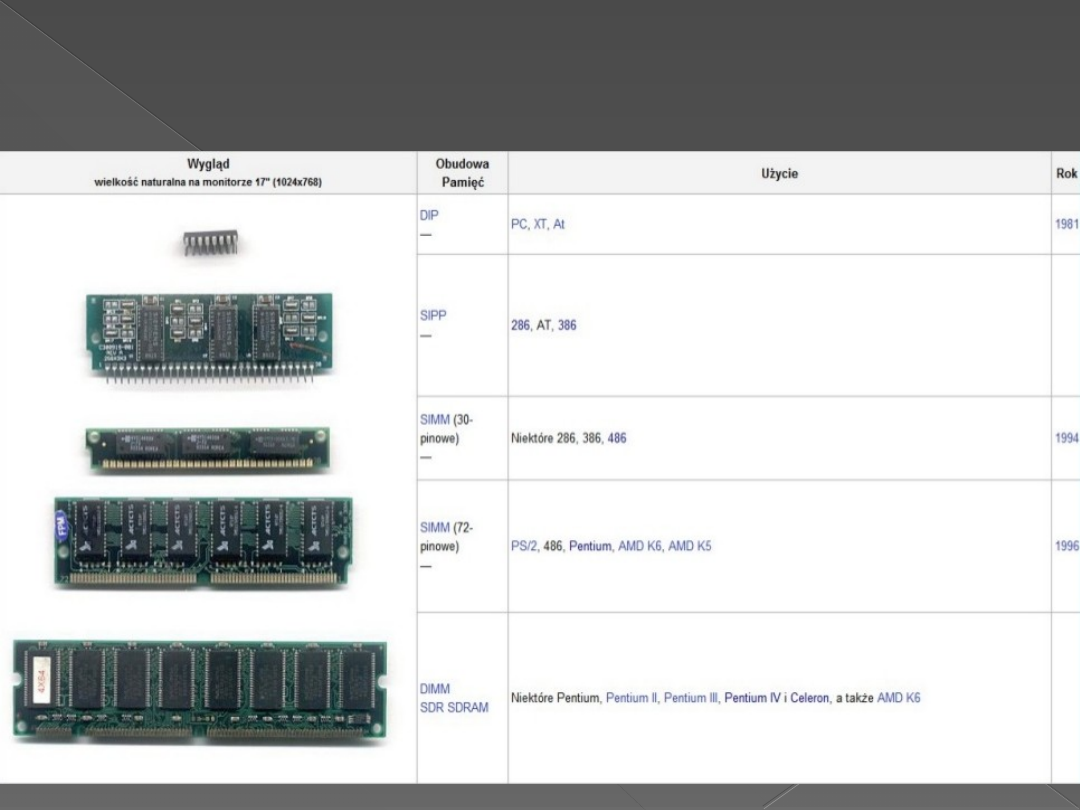Open the year 1996 link
The image size is (1080, 810).
pyautogui.click(x=1066, y=546)
